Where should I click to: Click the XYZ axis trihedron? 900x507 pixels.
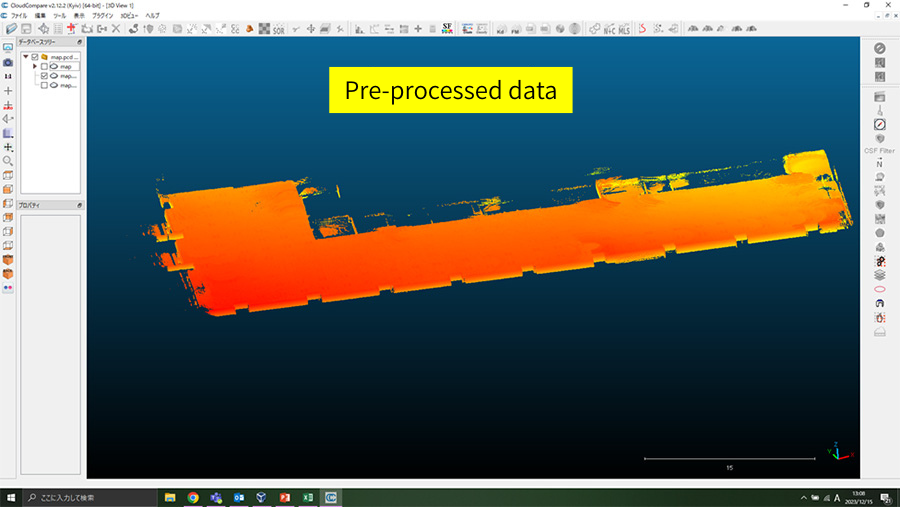click(x=840, y=452)
